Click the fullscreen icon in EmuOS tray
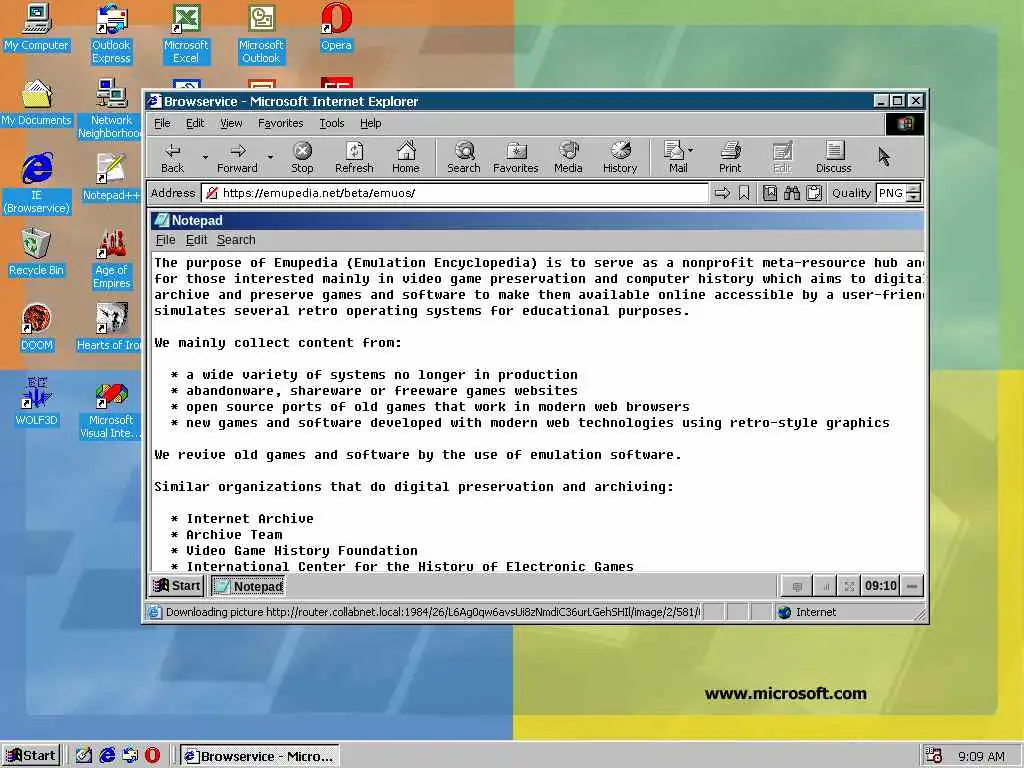The height and width of the screenshot is (768, 1024). [849, 586]
